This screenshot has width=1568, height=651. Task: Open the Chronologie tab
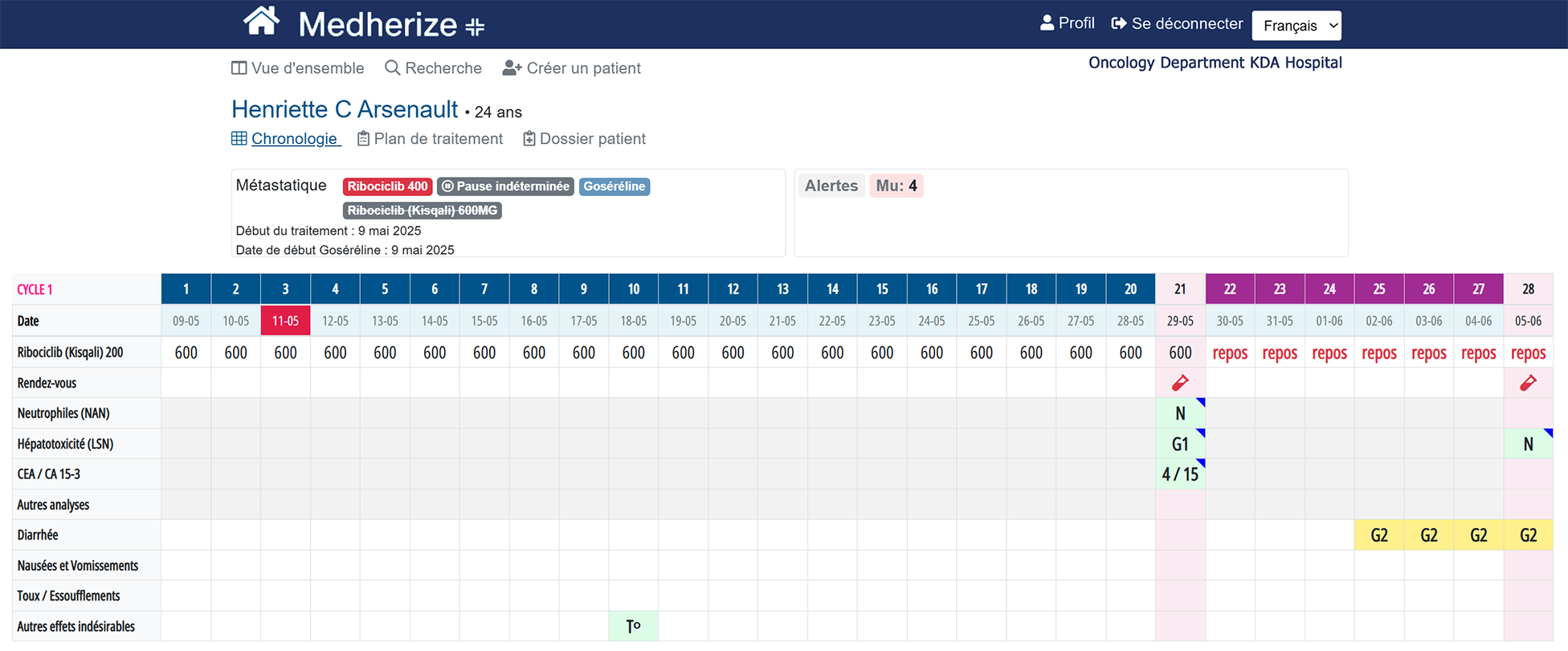[x=293, y=139]
